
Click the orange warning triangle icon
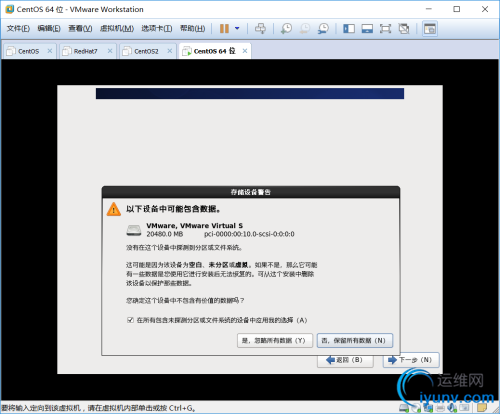[x=114, y=210]
